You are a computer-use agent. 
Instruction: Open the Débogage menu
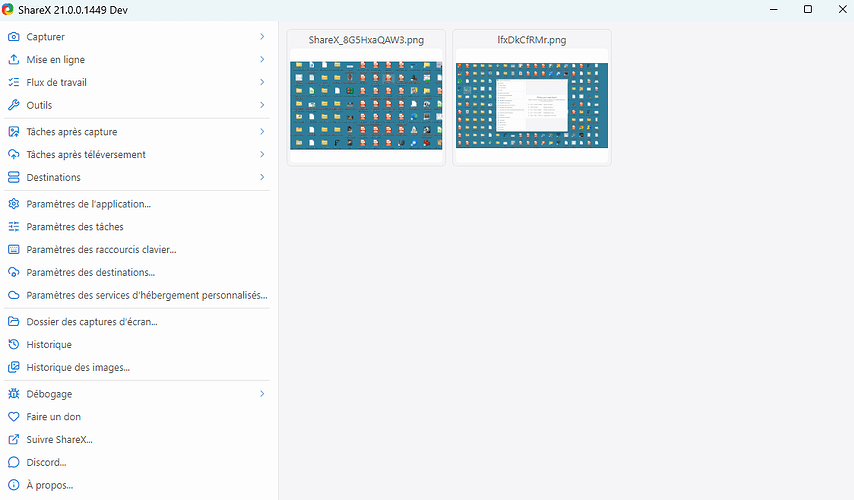coord(137,394)
